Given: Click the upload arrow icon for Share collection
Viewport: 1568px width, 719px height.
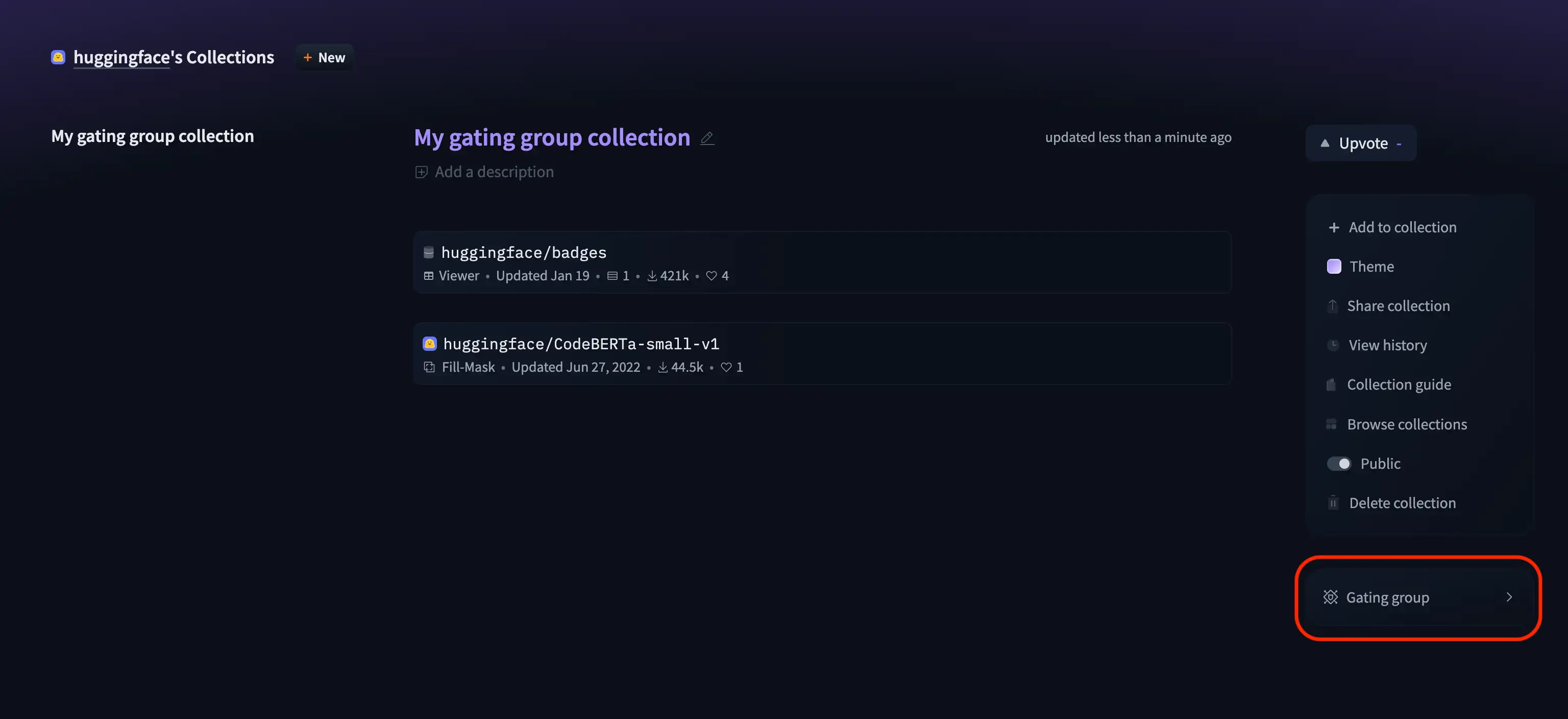Looking at the screenshot, I should point(1332,305).
